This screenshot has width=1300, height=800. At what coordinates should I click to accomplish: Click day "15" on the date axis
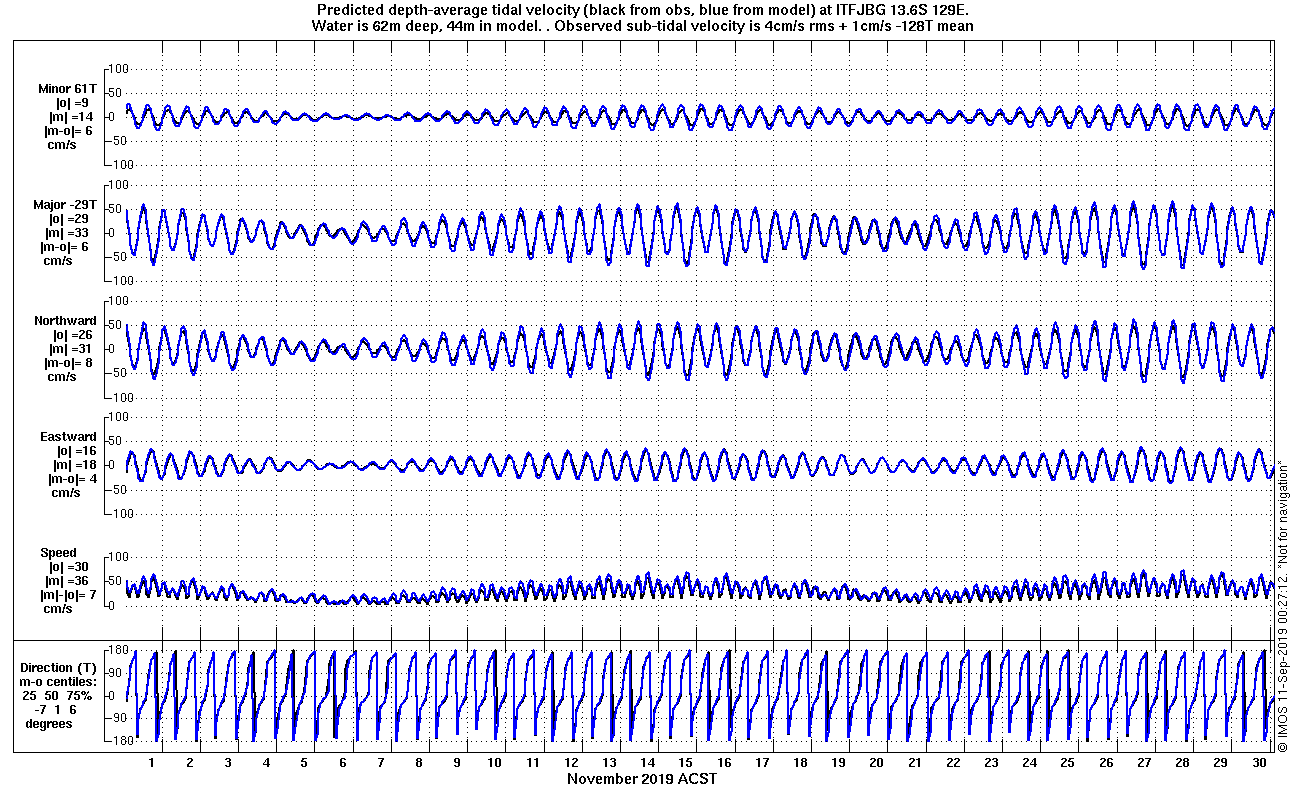pos(686,763)
